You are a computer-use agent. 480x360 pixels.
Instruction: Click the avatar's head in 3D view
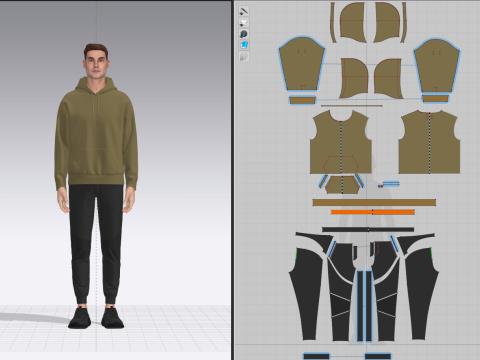[96, 62]
